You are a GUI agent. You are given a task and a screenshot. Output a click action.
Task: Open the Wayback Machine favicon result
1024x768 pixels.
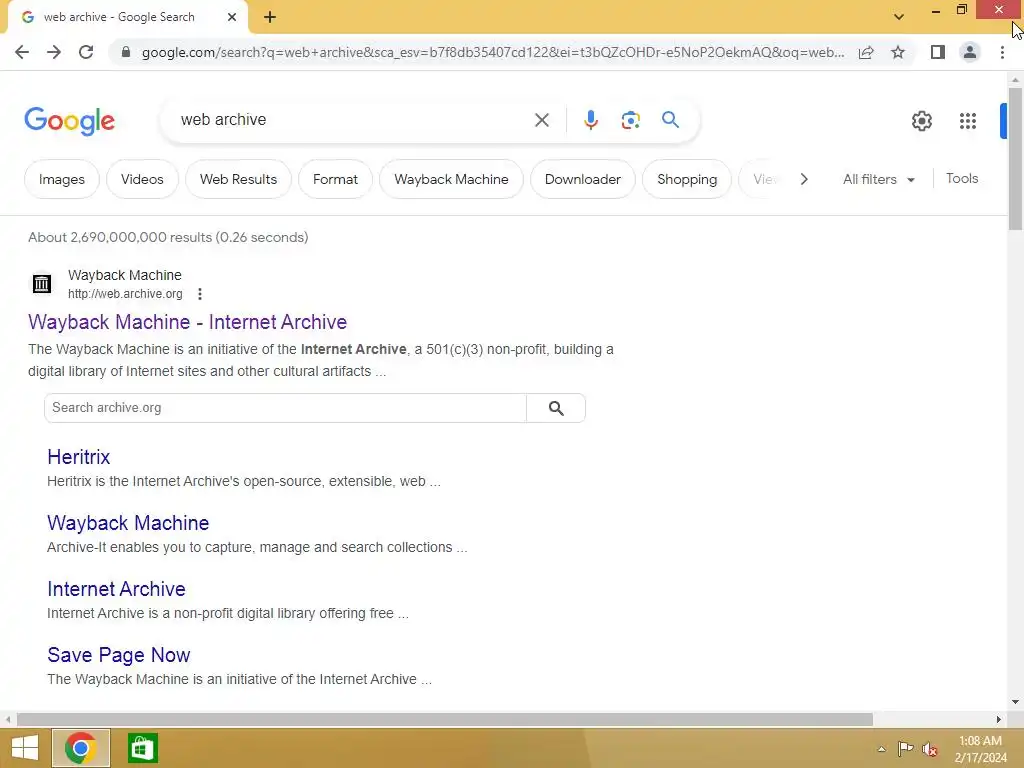click(x=42, y=283)
